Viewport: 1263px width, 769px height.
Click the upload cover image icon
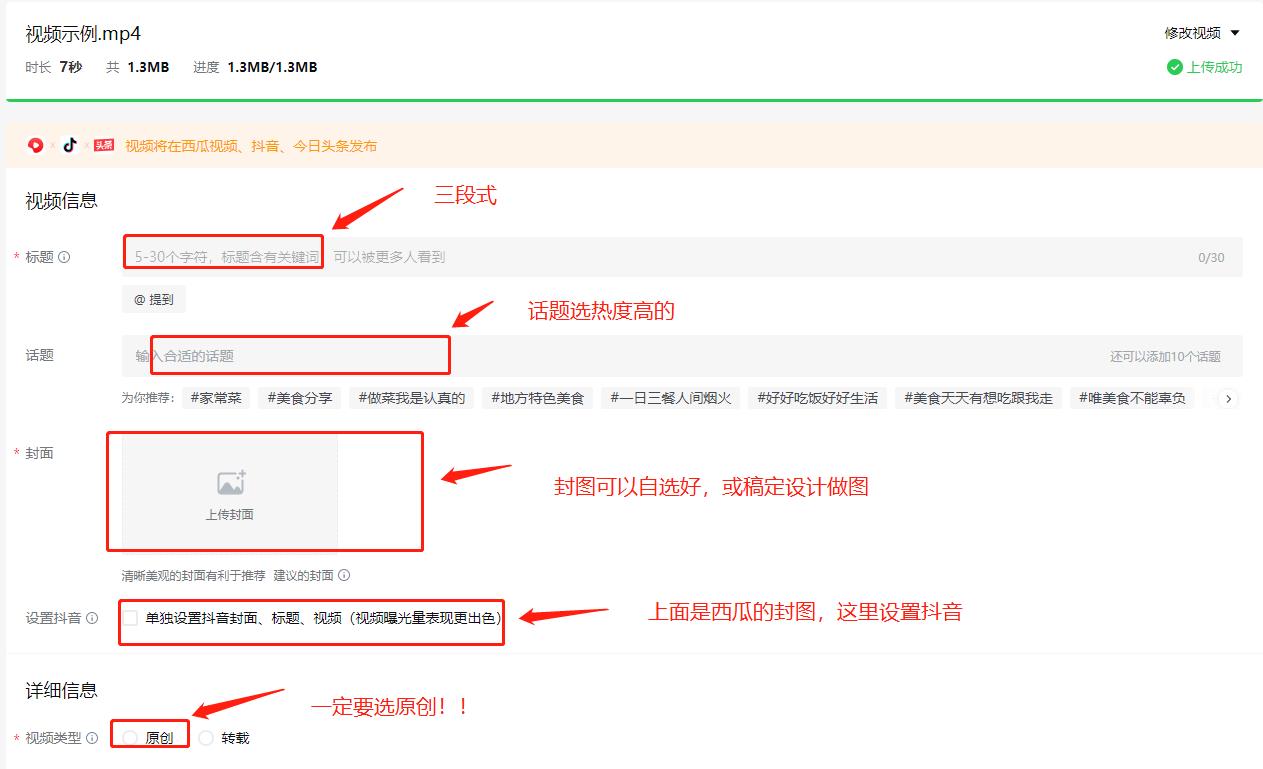(232, 481)
